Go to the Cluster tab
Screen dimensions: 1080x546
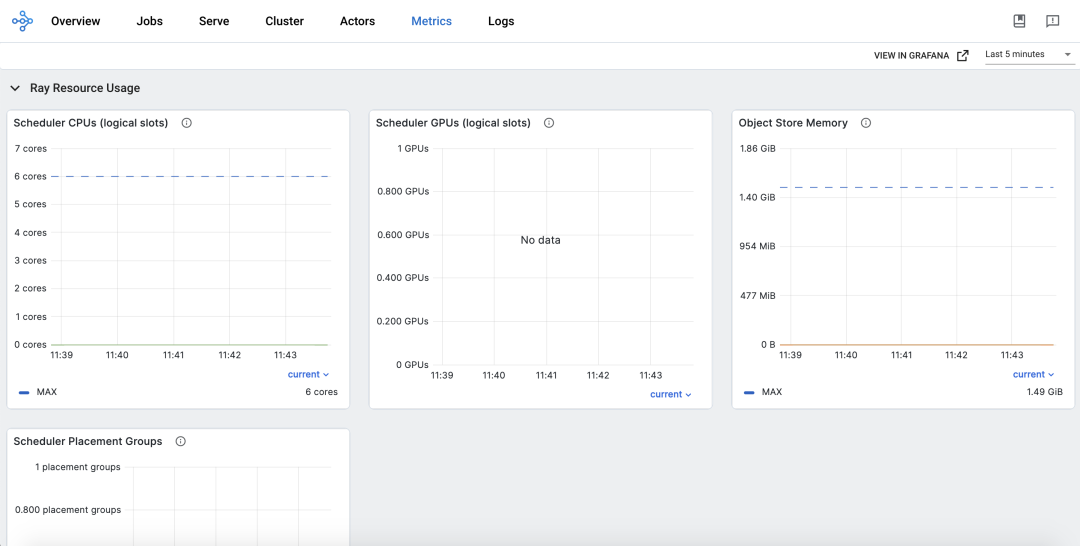(x=284, y=21)
